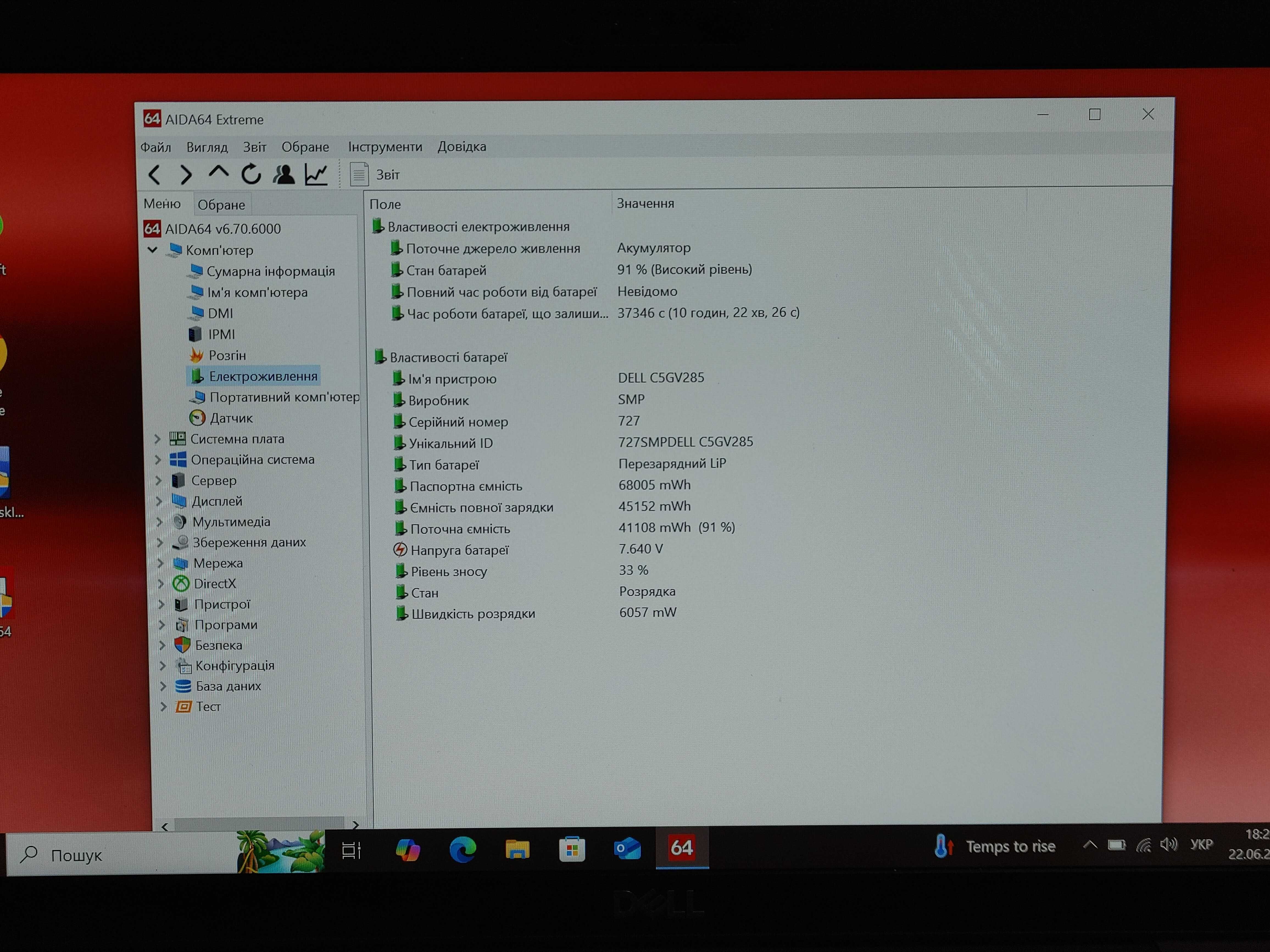Select the Паспортна ємність row

pyautogui.click(x=542, y=485)
